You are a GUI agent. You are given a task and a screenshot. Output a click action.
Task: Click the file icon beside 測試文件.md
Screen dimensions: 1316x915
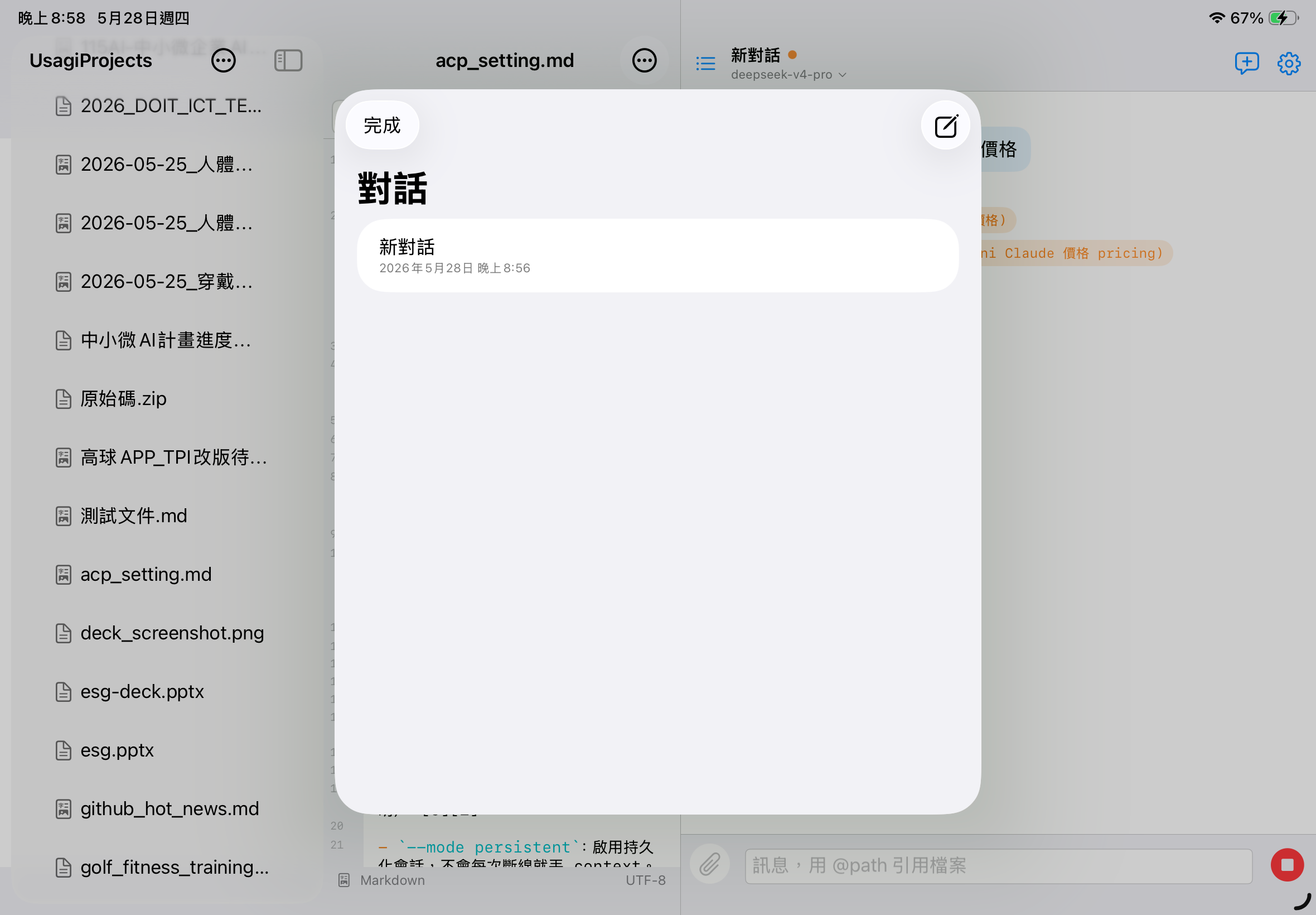click(63, 516)
